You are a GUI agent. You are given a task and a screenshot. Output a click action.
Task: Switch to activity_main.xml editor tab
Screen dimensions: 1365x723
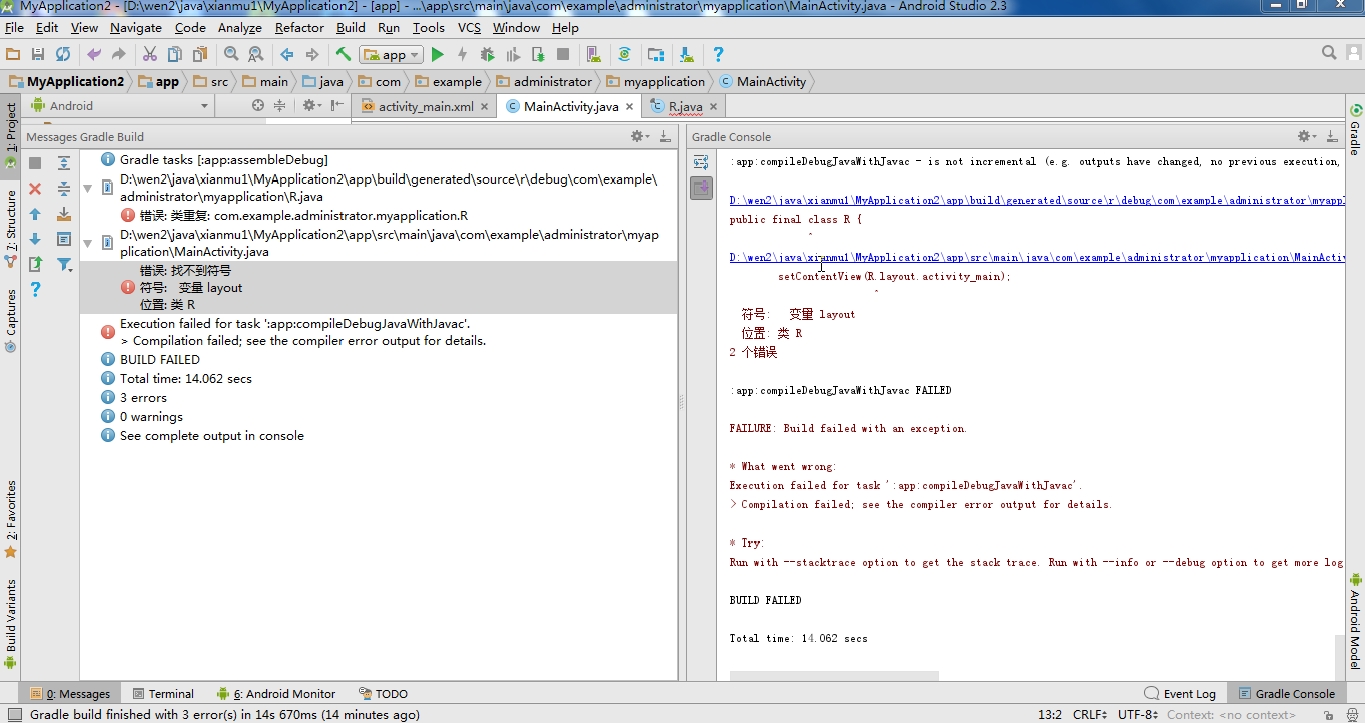point(425,106)
